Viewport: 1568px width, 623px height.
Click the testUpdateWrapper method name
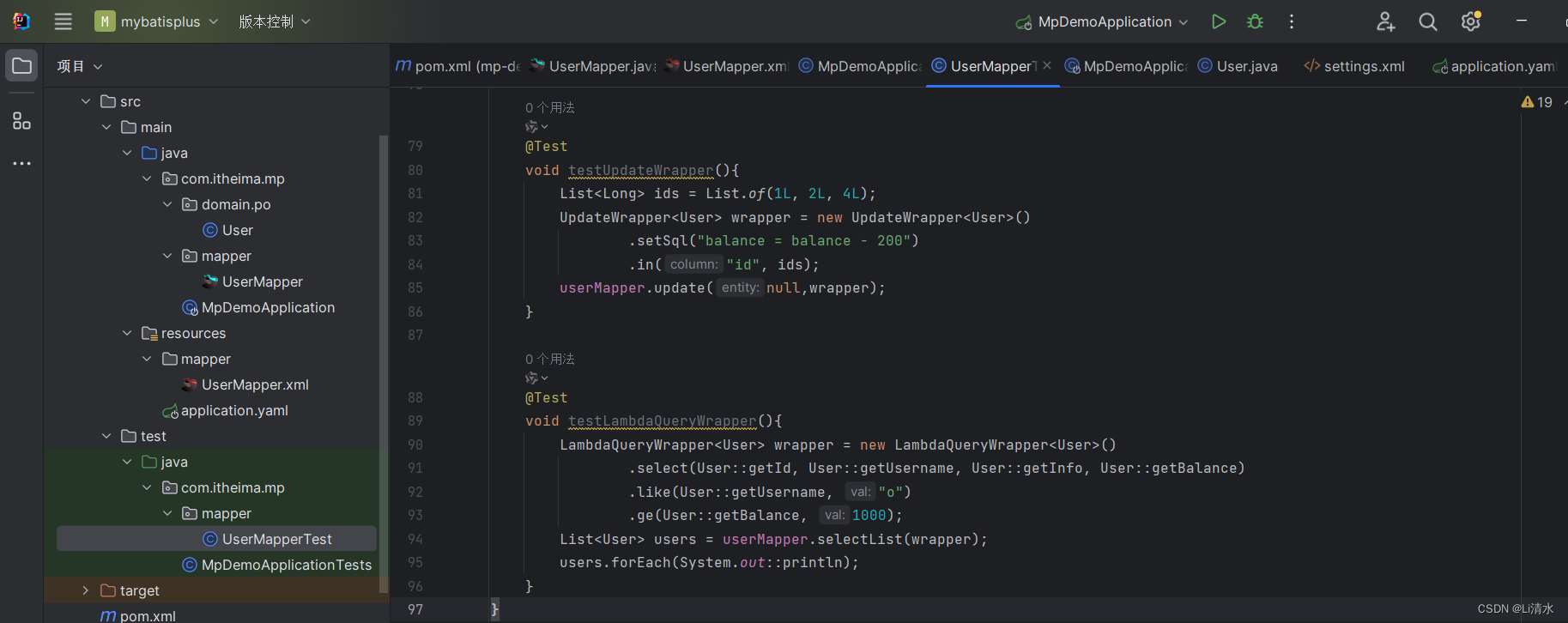[x=640, y=170]
